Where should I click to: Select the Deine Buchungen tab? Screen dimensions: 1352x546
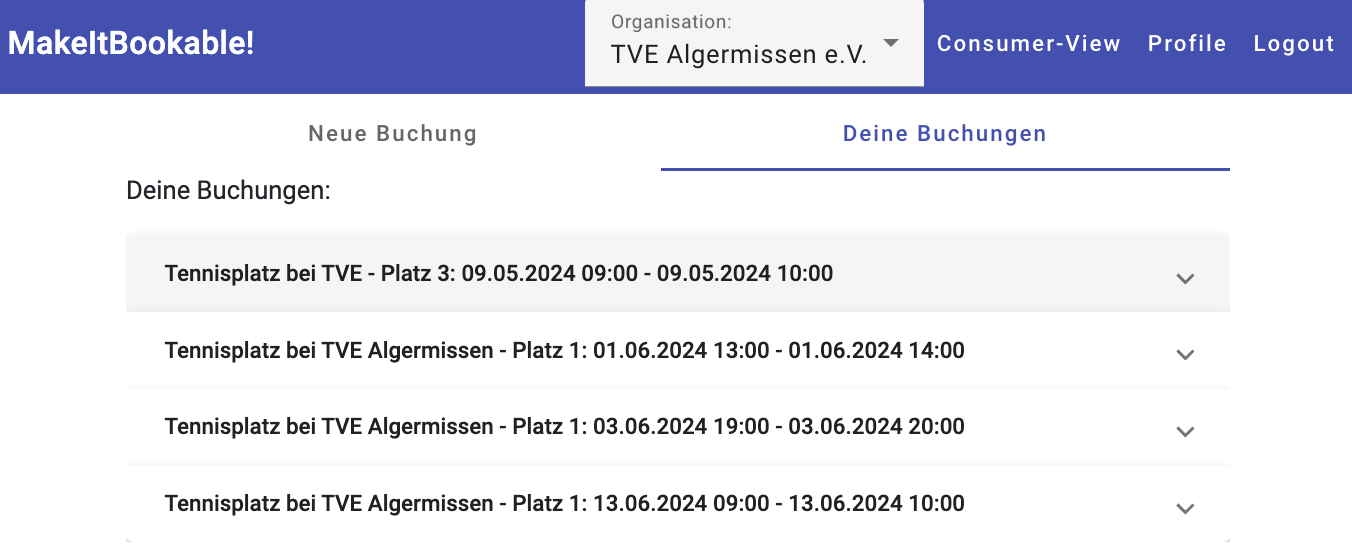944,134
